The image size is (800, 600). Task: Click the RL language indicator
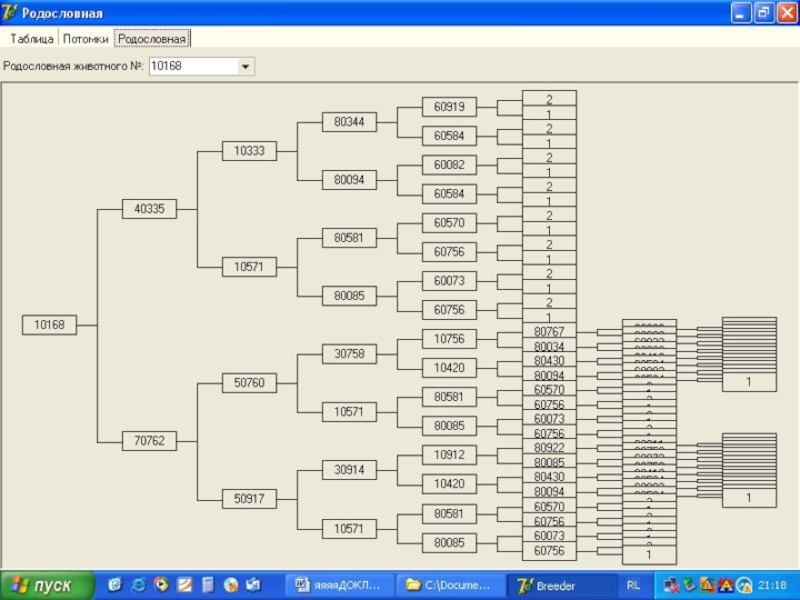[x=634, y=585]
